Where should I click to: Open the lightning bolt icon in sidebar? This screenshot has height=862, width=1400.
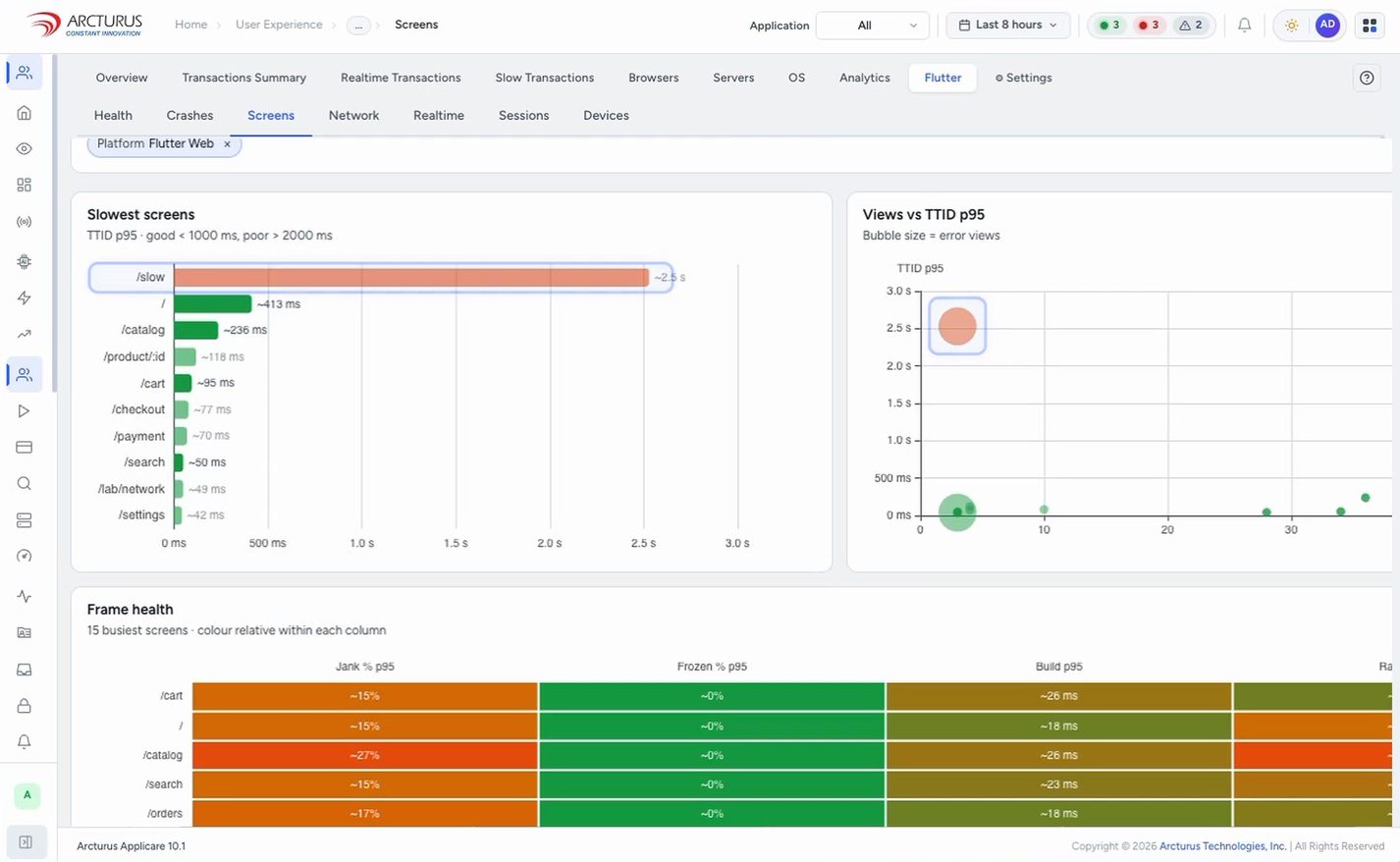25,297
